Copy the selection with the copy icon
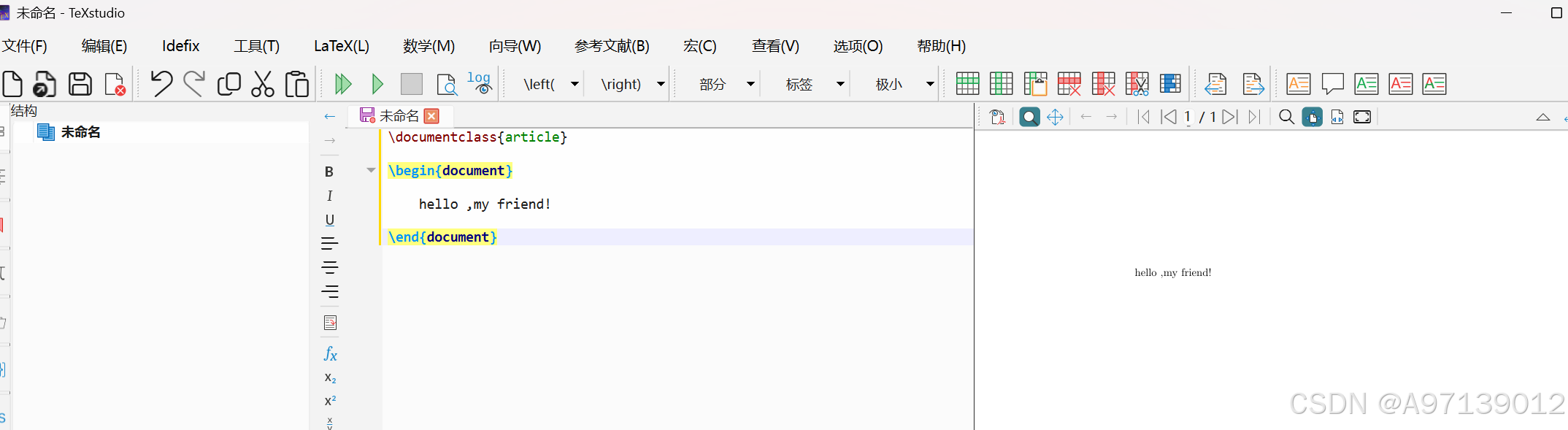The width and height of the screenshot is (1568, 430). click(x=229, y=84)
